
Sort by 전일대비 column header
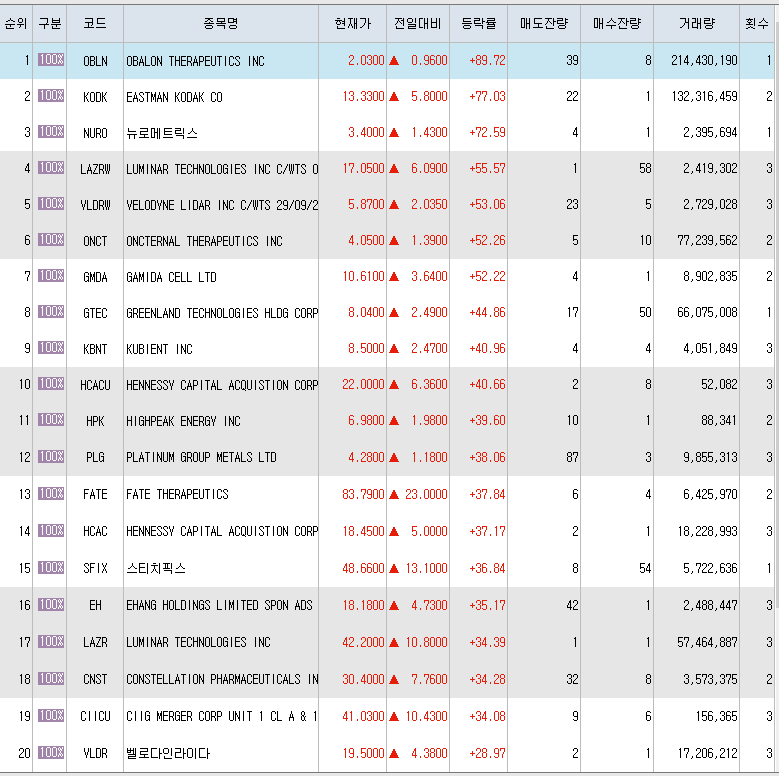tap(418, 23)
